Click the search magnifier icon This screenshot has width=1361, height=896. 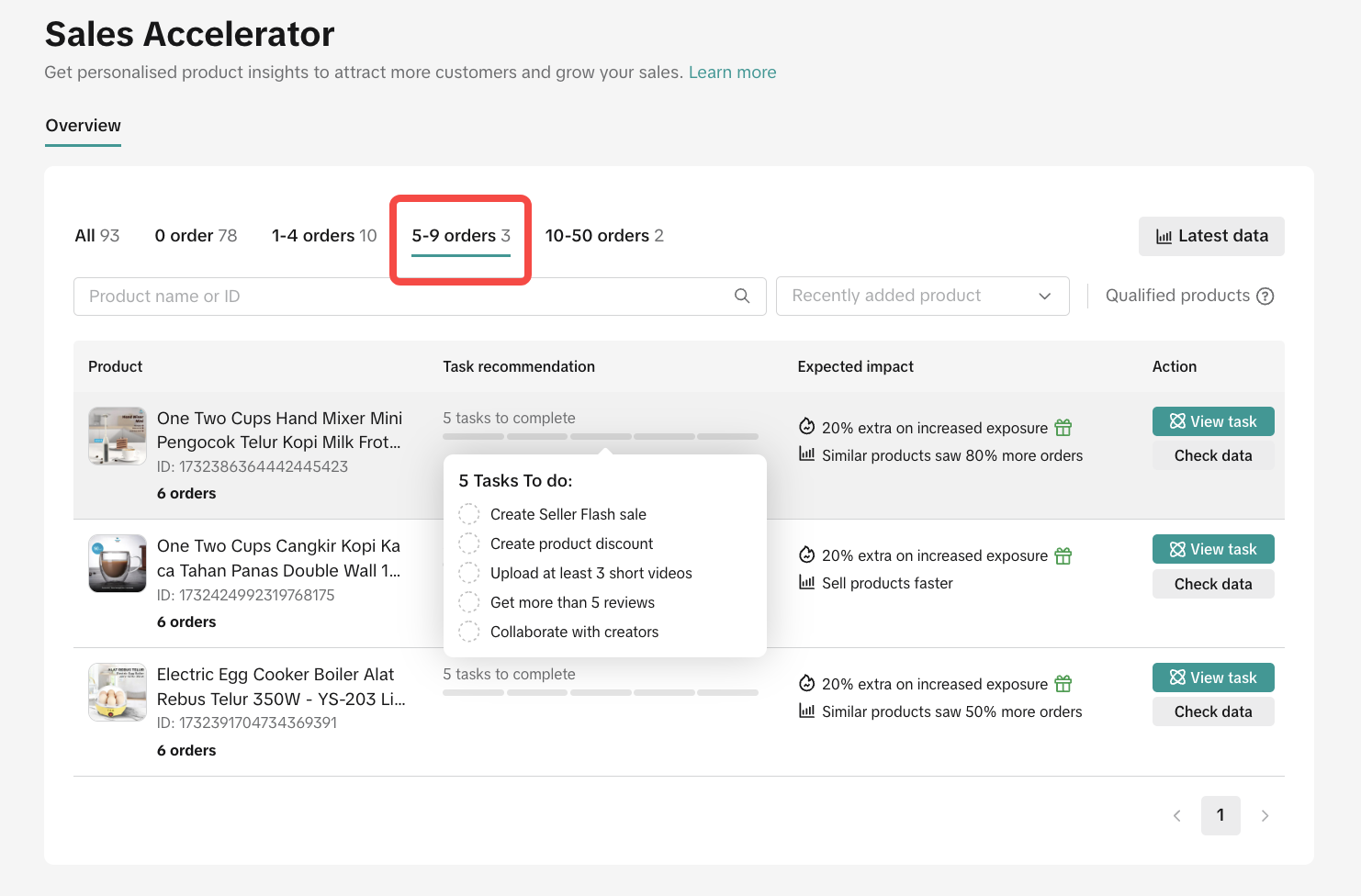click(742, 296)
